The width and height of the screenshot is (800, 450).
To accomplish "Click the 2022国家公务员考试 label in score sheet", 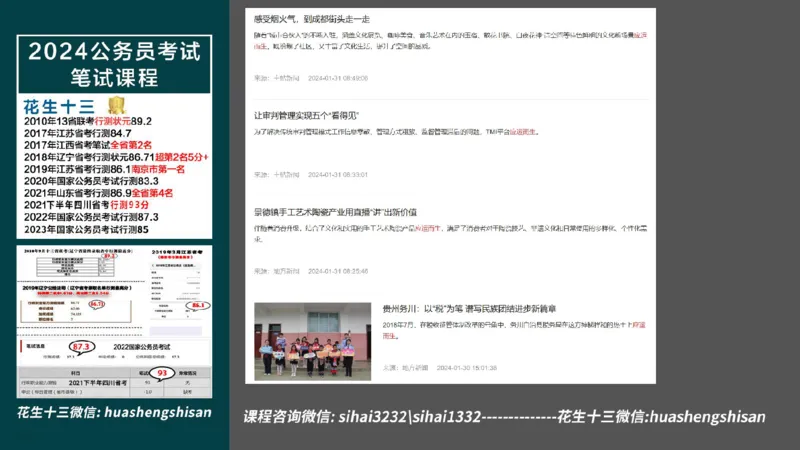I will coord(141,347).
